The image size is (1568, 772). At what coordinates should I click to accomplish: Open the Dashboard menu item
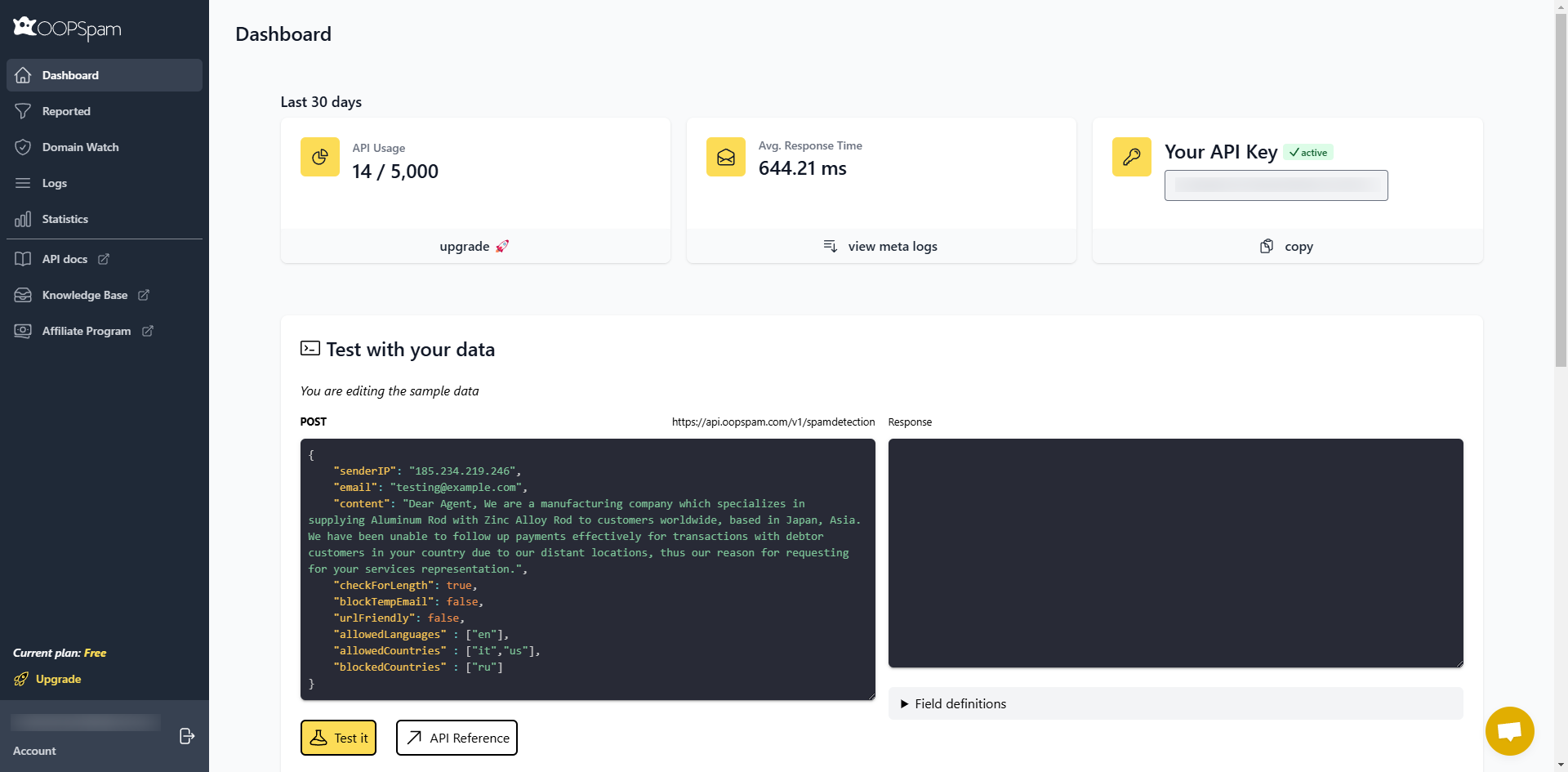105,75
